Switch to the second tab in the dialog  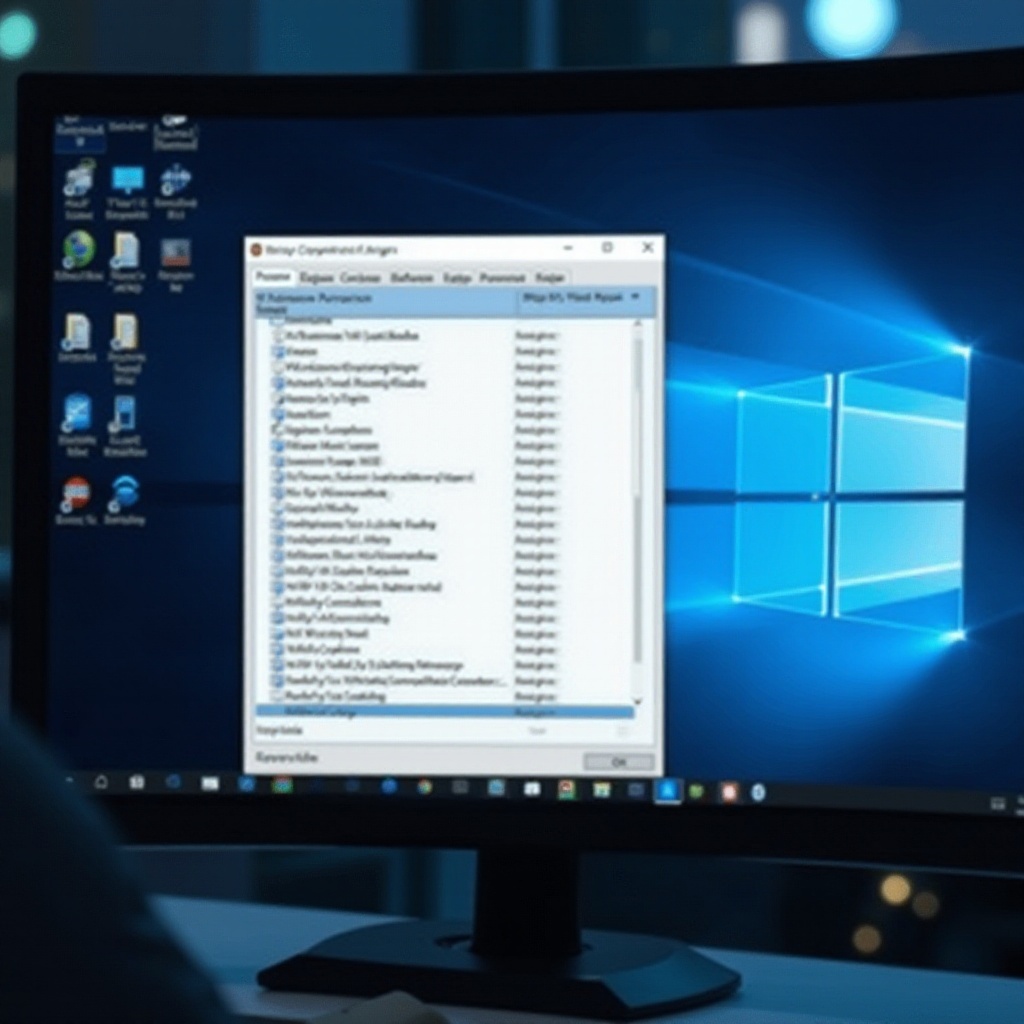tap(317, 277)
